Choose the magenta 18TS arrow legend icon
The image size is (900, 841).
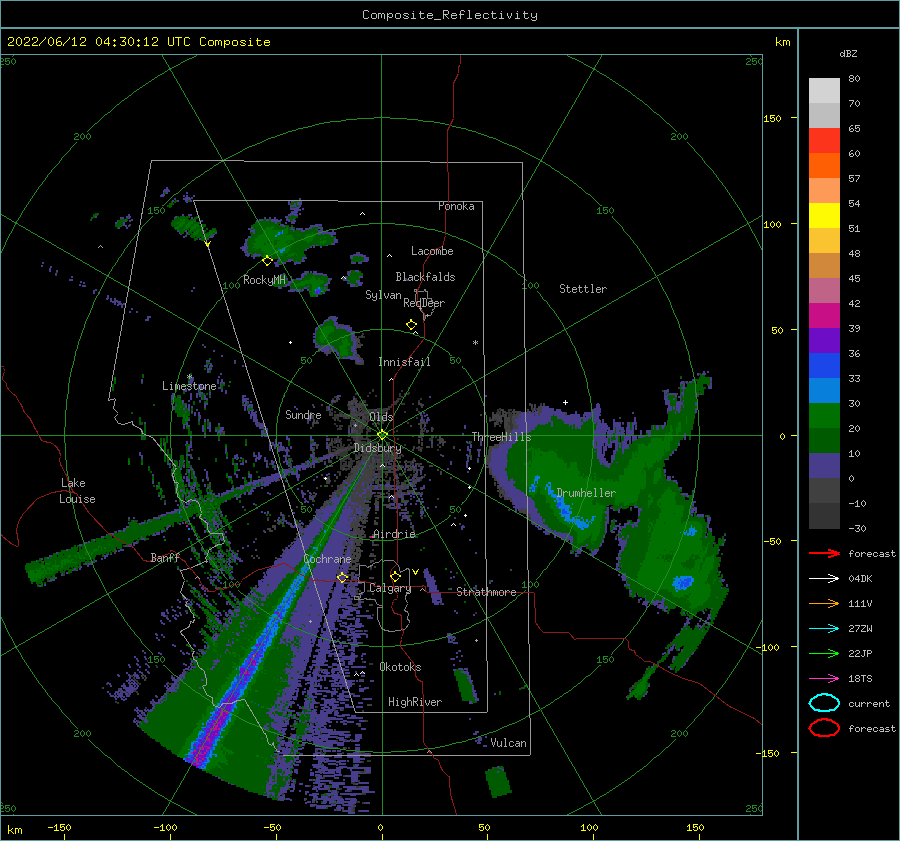(x=824, y=679)
